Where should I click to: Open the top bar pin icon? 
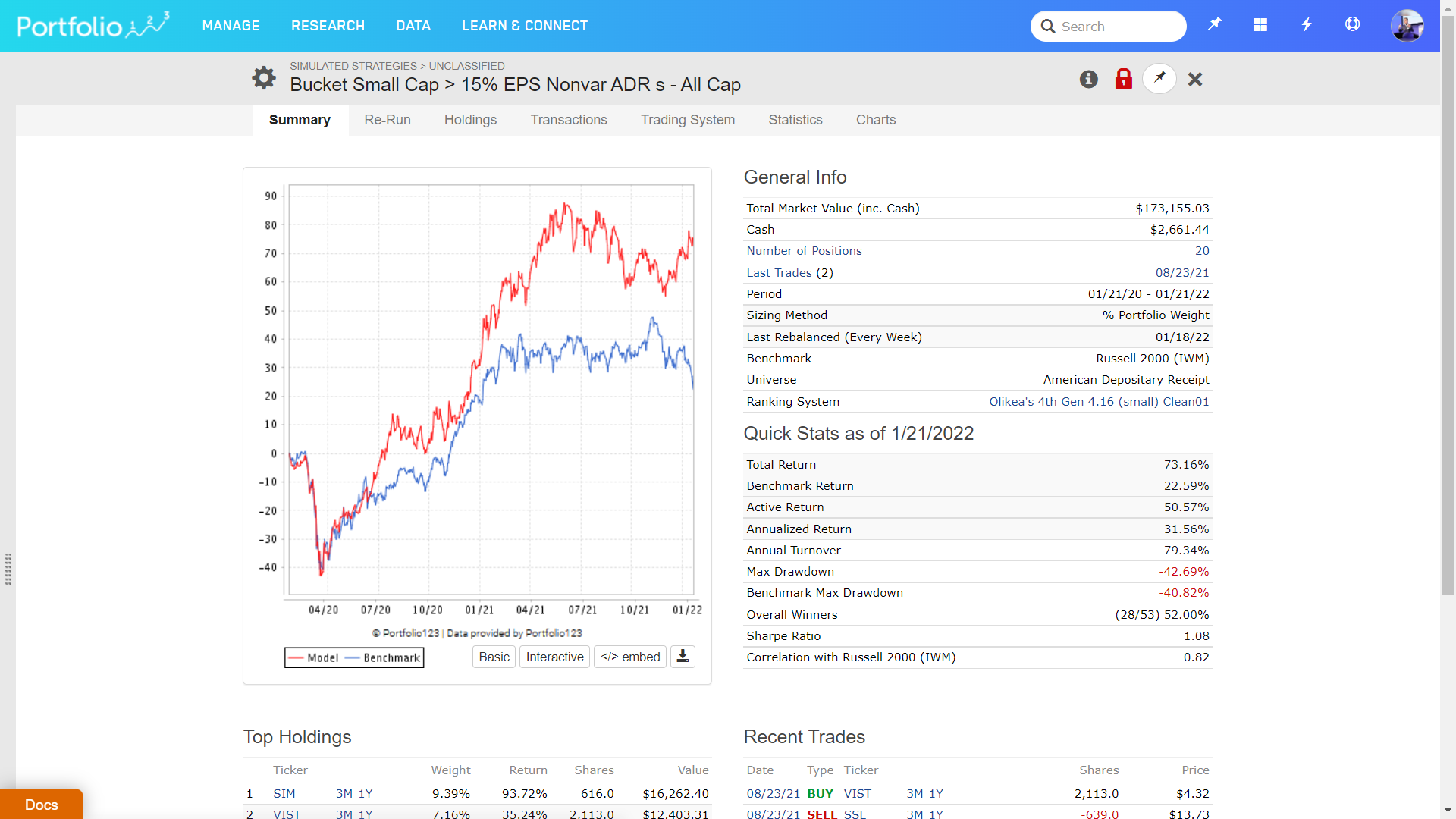(1214, 25)
